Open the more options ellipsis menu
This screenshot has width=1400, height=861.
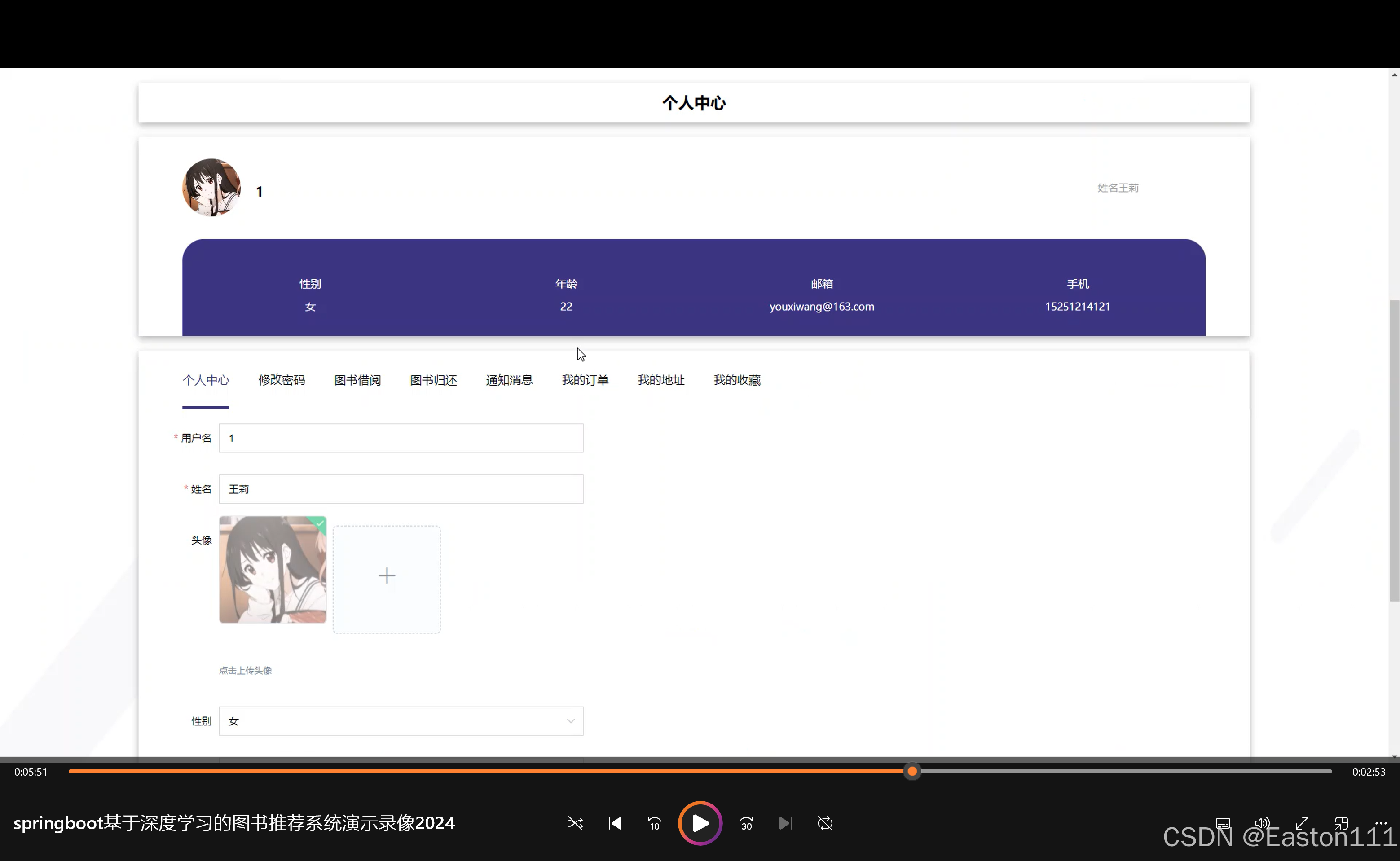(1381, 823)
